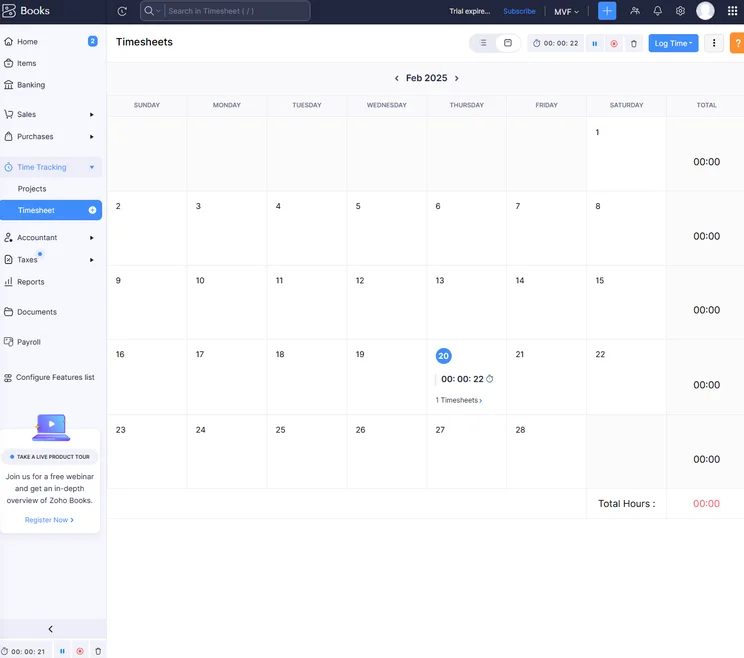Click the product tour video thumbnail
Viewport: 744px width, 658px height.
coord(51,427)
